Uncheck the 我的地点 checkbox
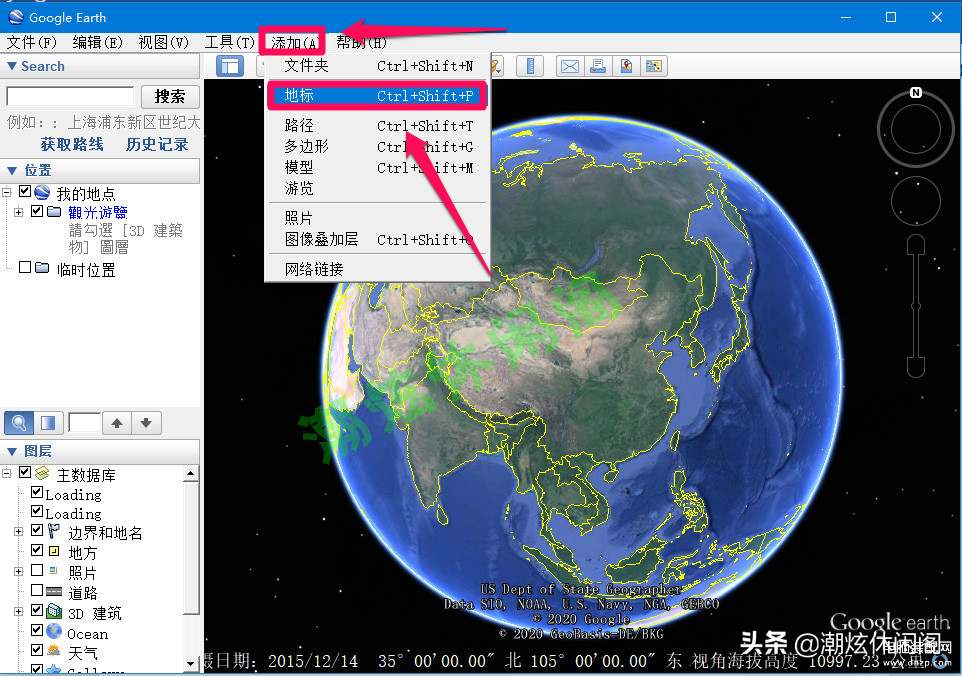 pyautogui.click(x=25, y=191)
